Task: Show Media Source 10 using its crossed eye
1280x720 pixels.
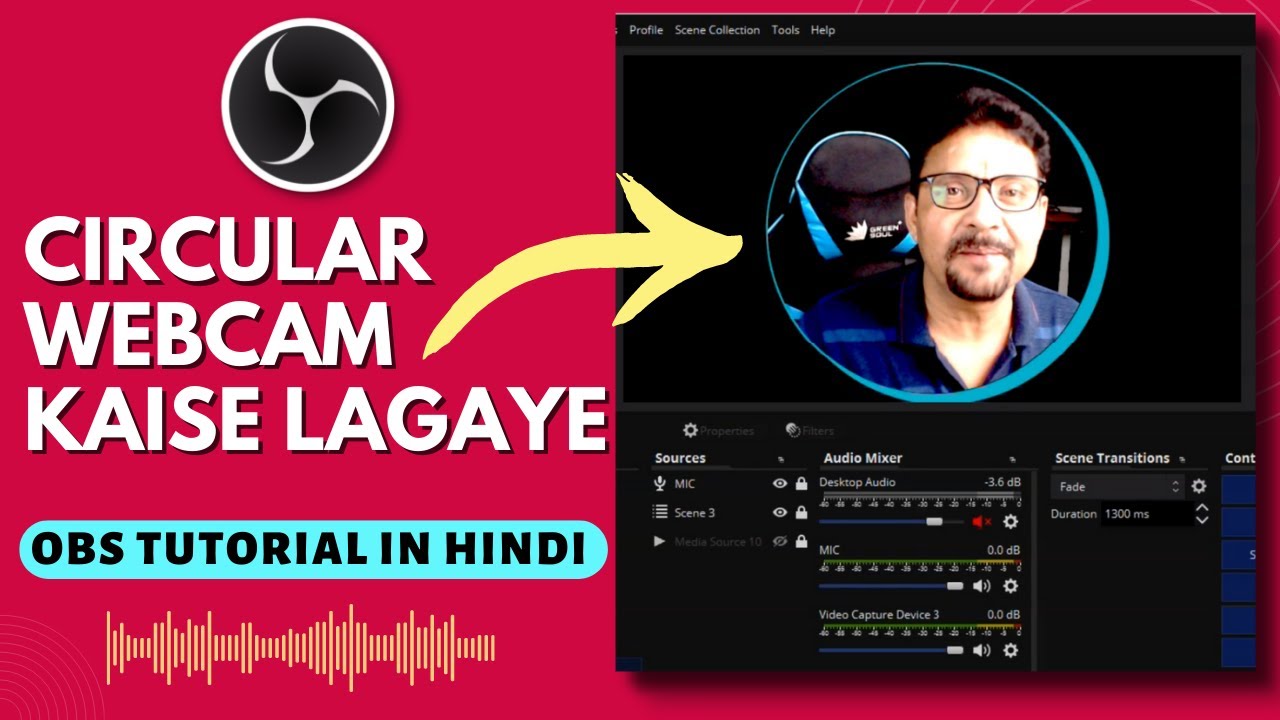Action: pos(780,541)
